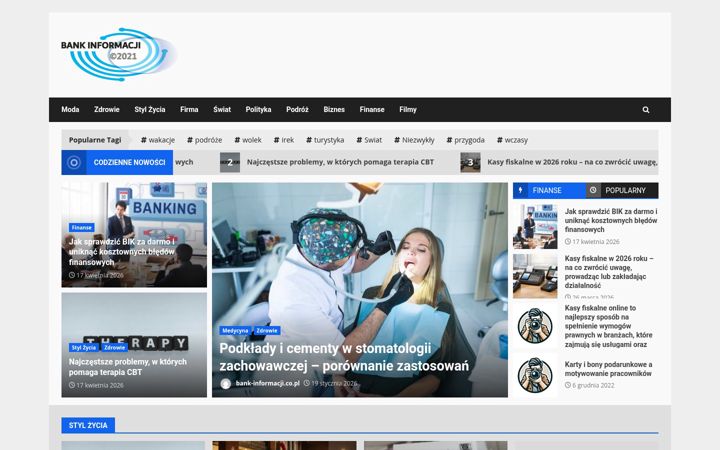The image size is (720, 450).
Task: Switch to the Popularny sidebar tab
Action: pos(622,190)
